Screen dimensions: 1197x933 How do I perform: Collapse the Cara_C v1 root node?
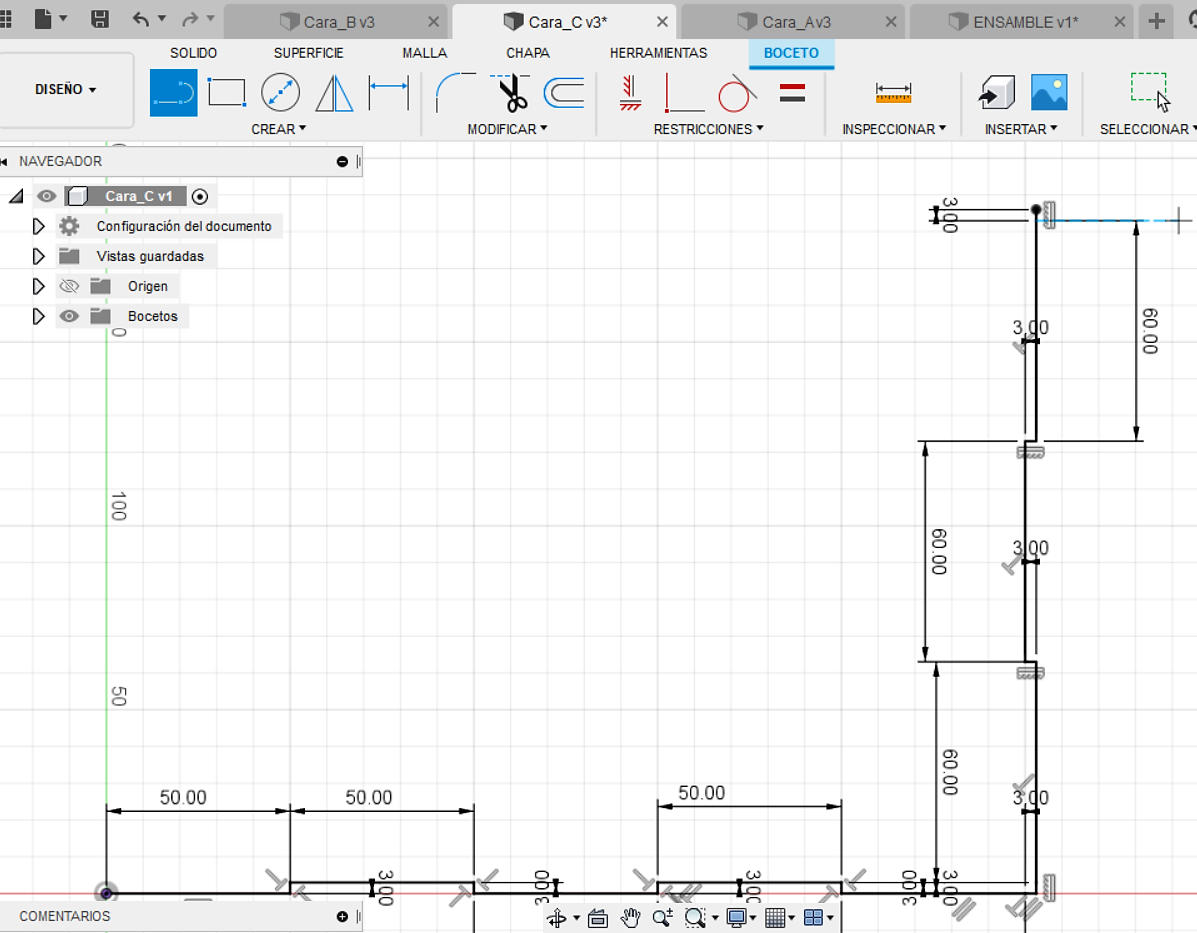click(16, 196)
